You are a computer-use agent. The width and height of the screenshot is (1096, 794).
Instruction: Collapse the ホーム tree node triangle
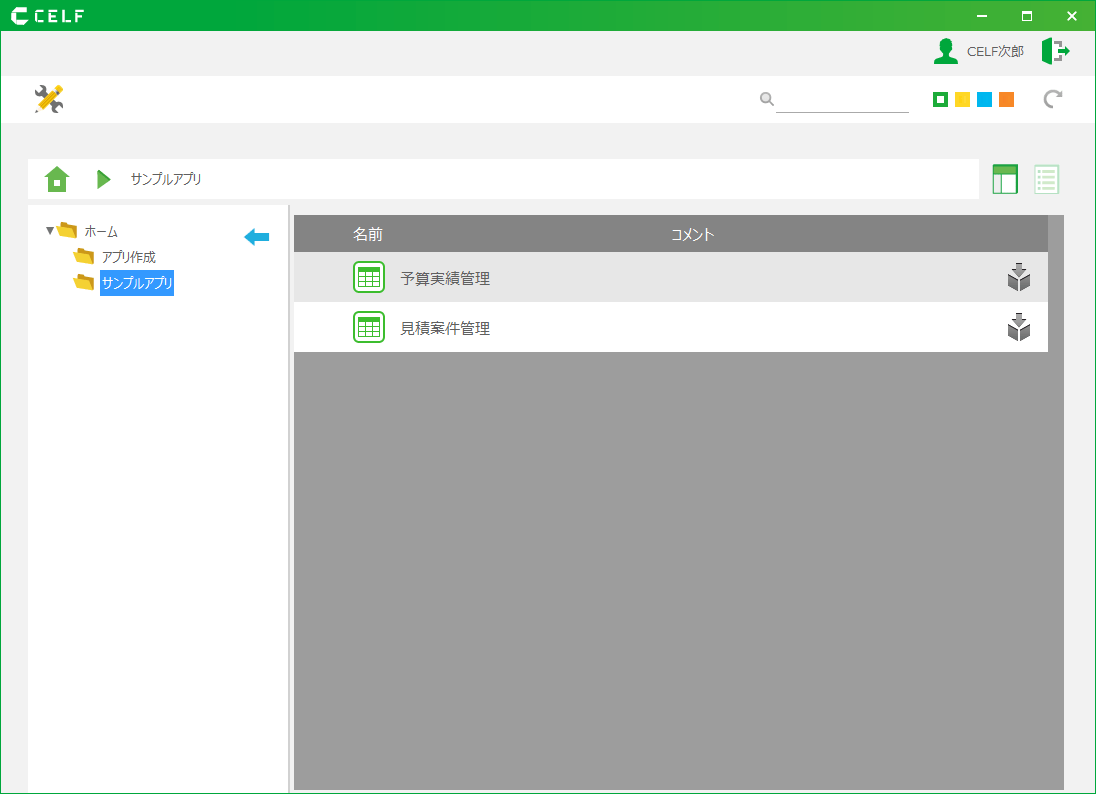tap(50, 231)
